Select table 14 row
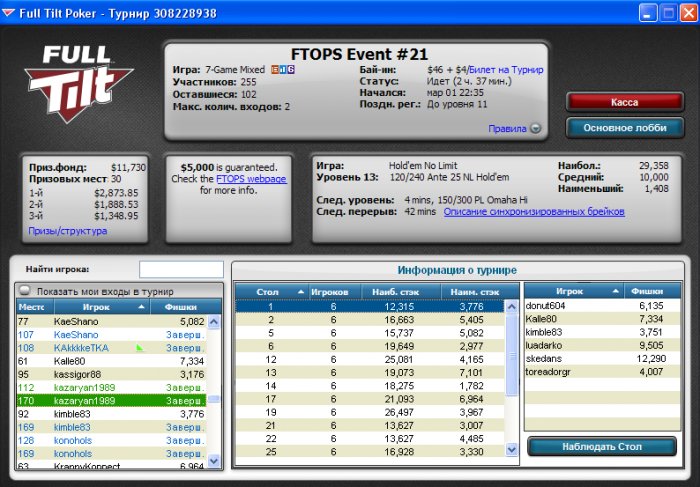The height and width of the screenshot is (487, 700). pyautogui.click(x=370, y=386)
